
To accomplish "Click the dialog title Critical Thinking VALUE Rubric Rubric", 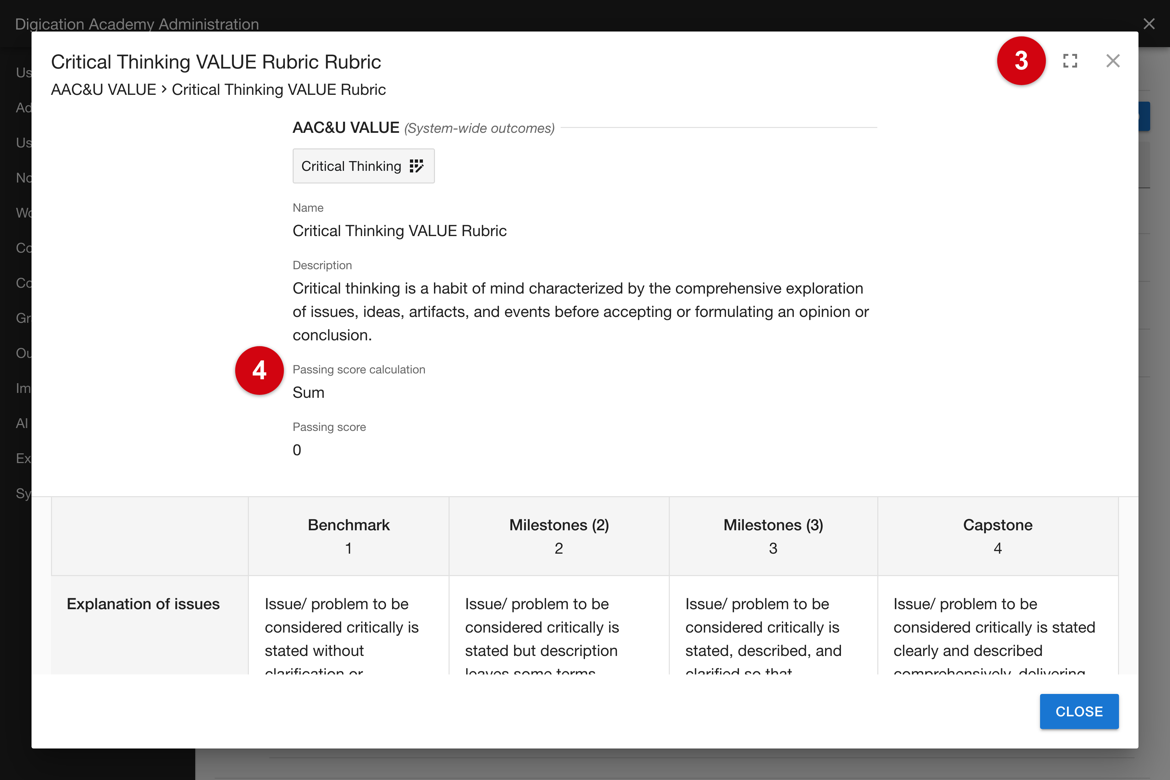I will [x=216, y=61].
